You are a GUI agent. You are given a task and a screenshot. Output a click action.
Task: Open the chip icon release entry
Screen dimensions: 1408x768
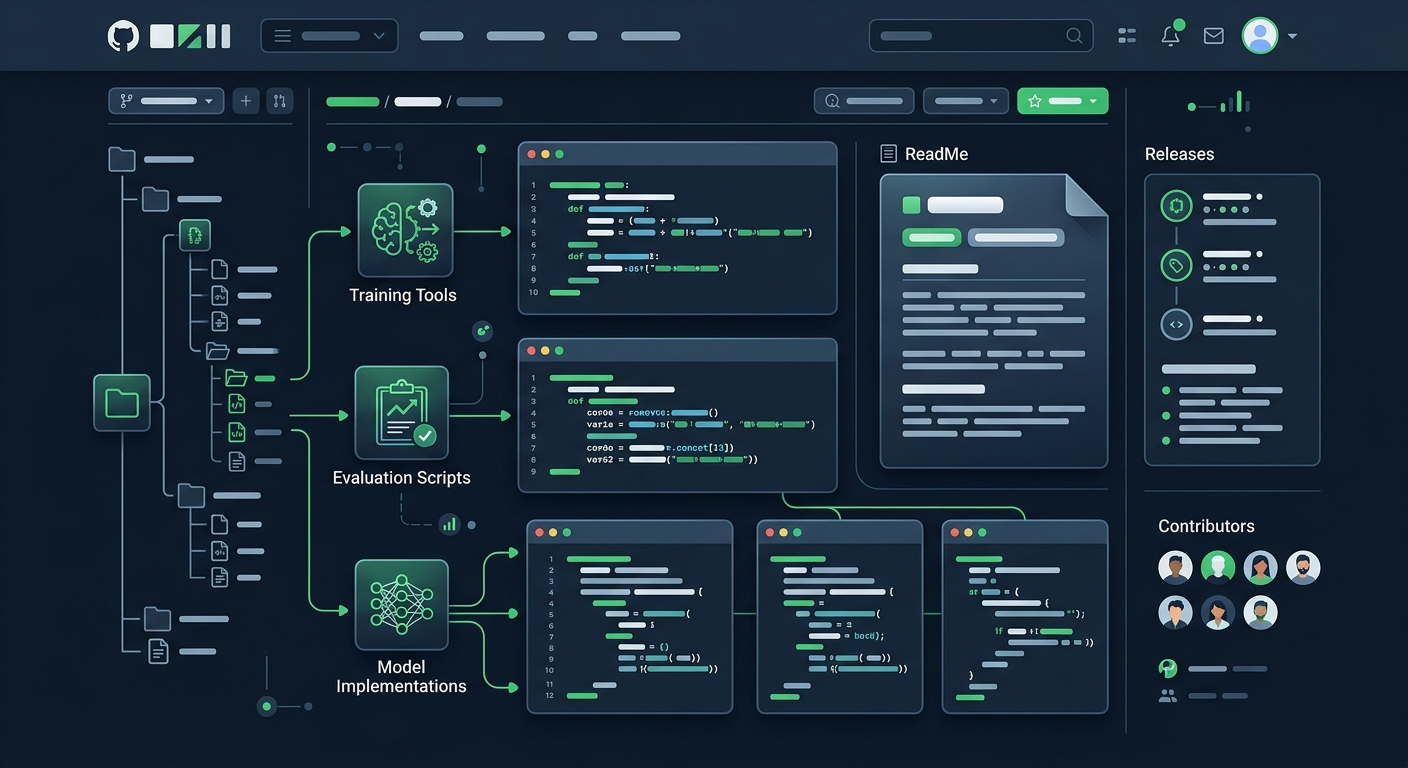tap(1176, 206)
